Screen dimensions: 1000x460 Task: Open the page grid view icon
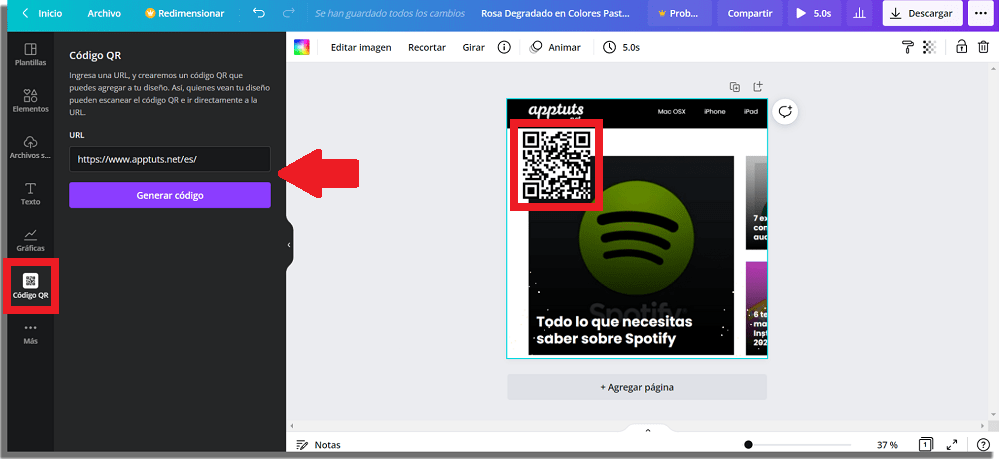coord(927,444)
